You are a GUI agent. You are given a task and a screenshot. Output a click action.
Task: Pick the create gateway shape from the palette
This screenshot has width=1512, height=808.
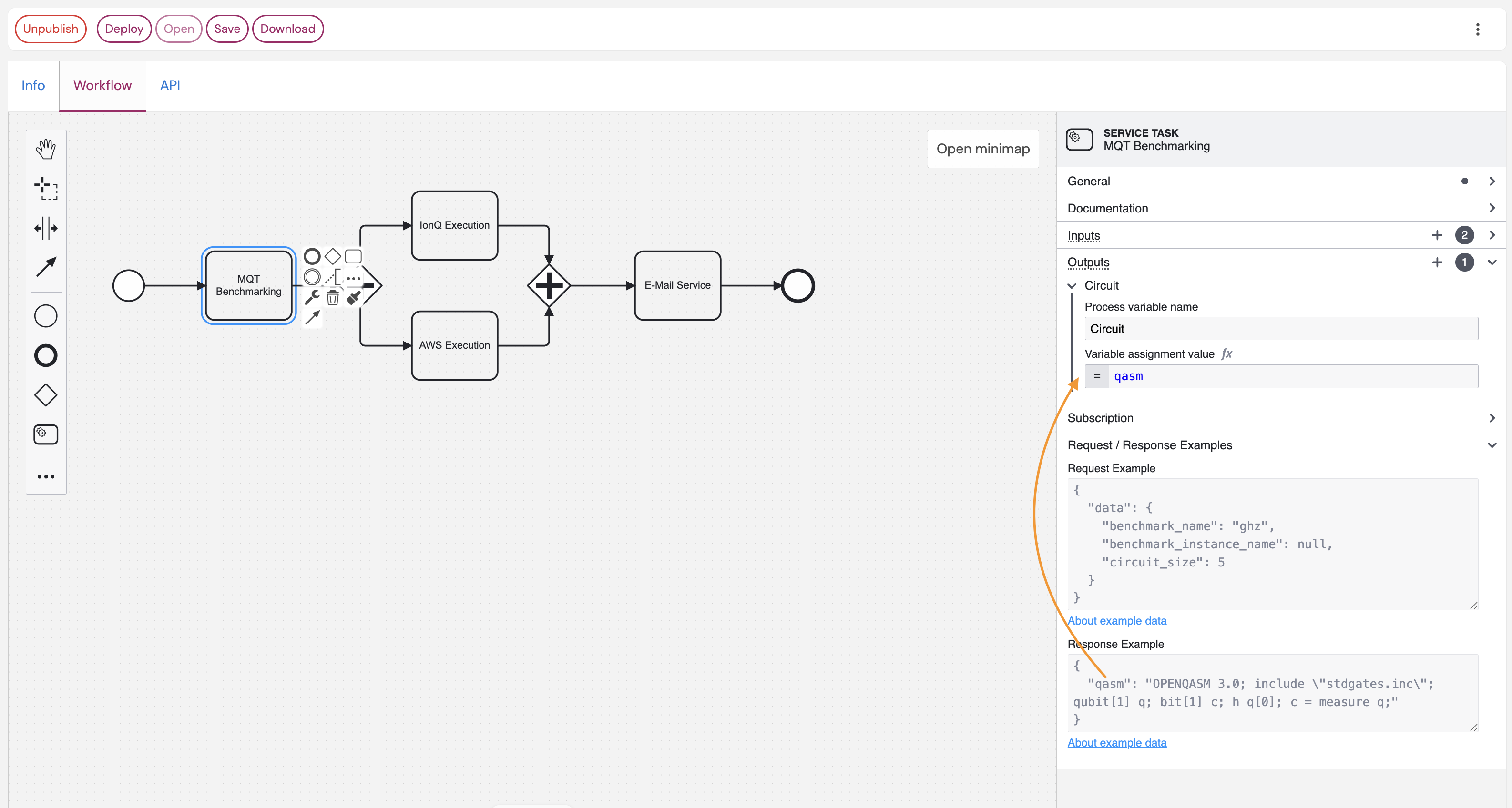[45, 394]
